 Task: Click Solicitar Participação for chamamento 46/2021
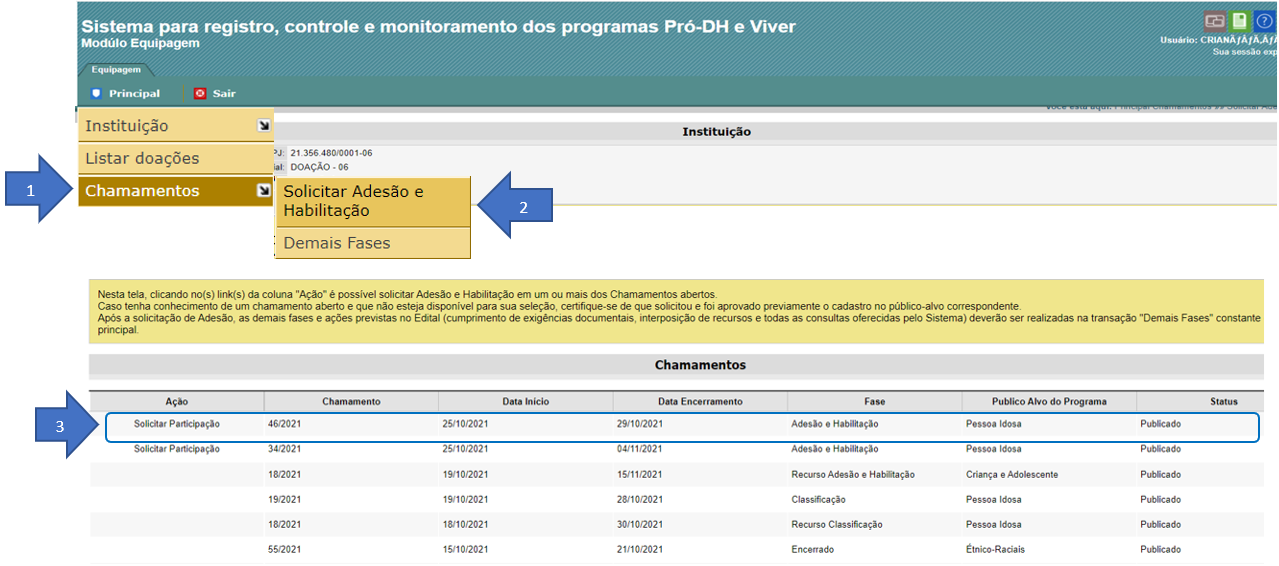(177, 424)
